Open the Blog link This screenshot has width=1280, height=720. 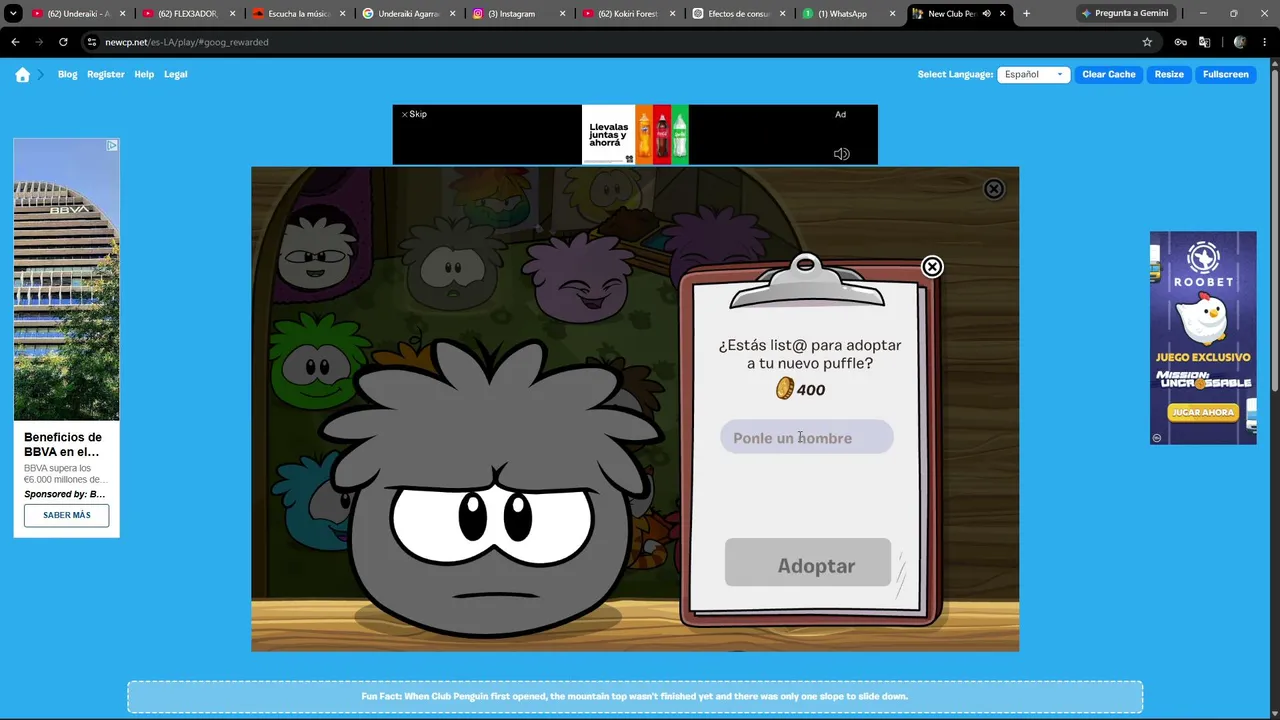[x=67, y=74]
